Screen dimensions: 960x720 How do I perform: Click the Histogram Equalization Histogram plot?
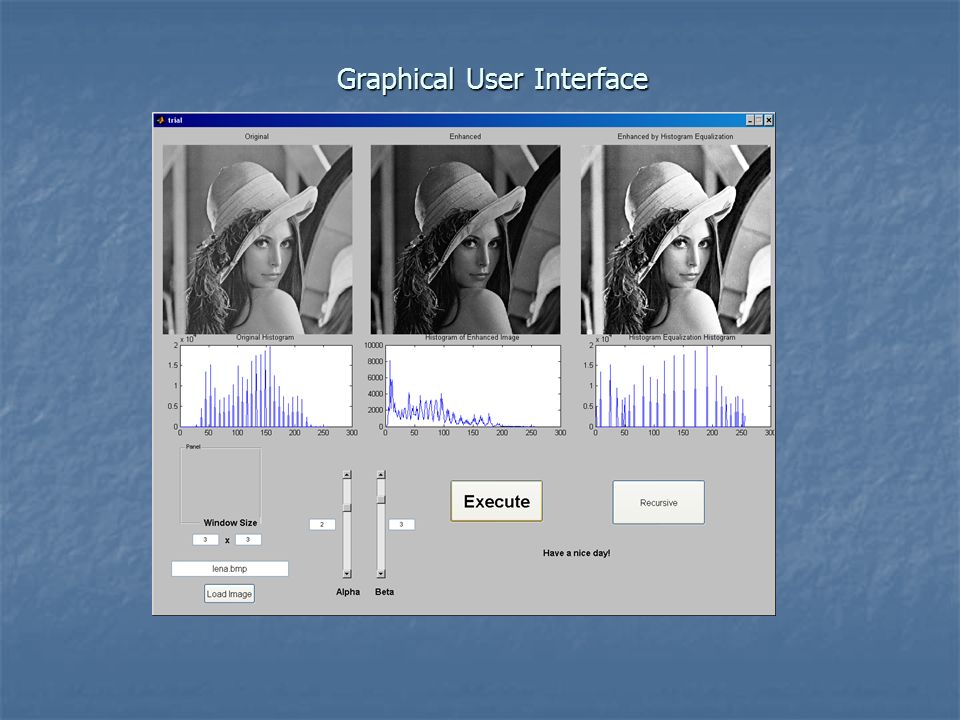683,386
